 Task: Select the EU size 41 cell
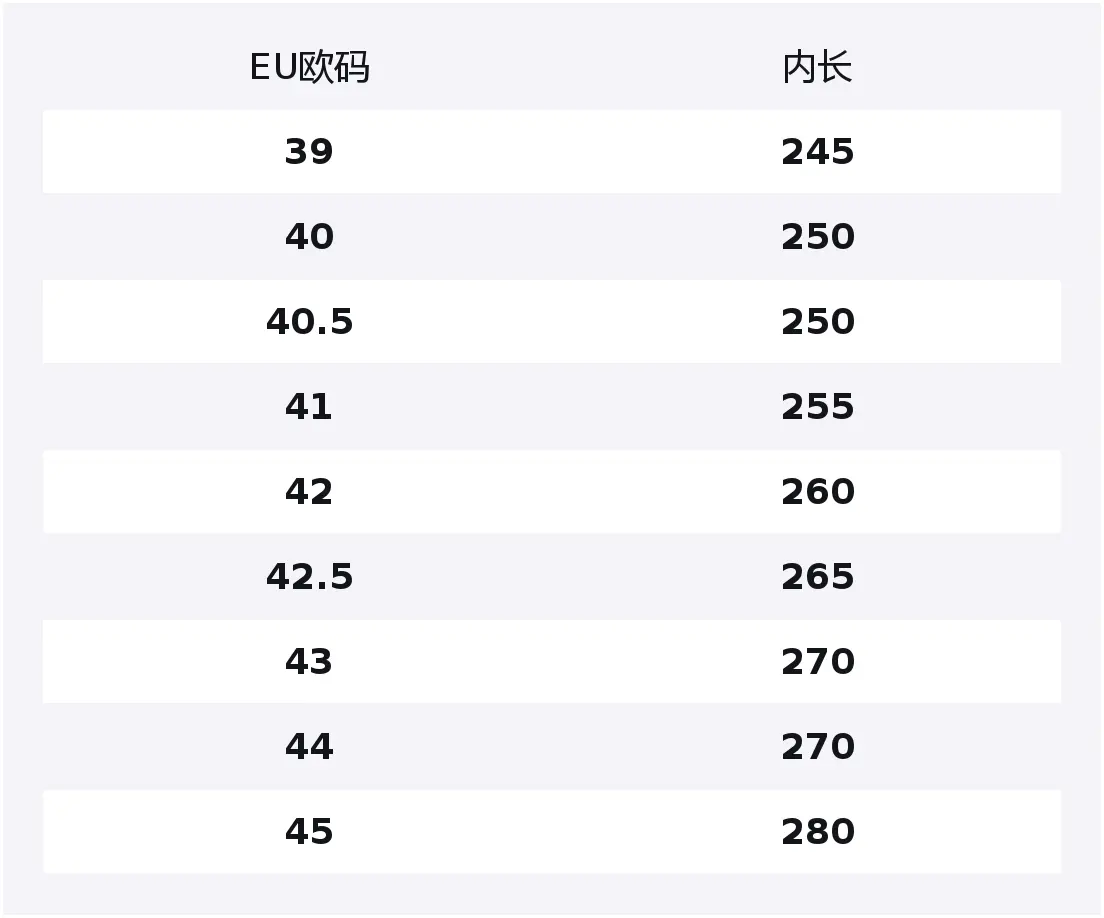click(x=309, y=406)
